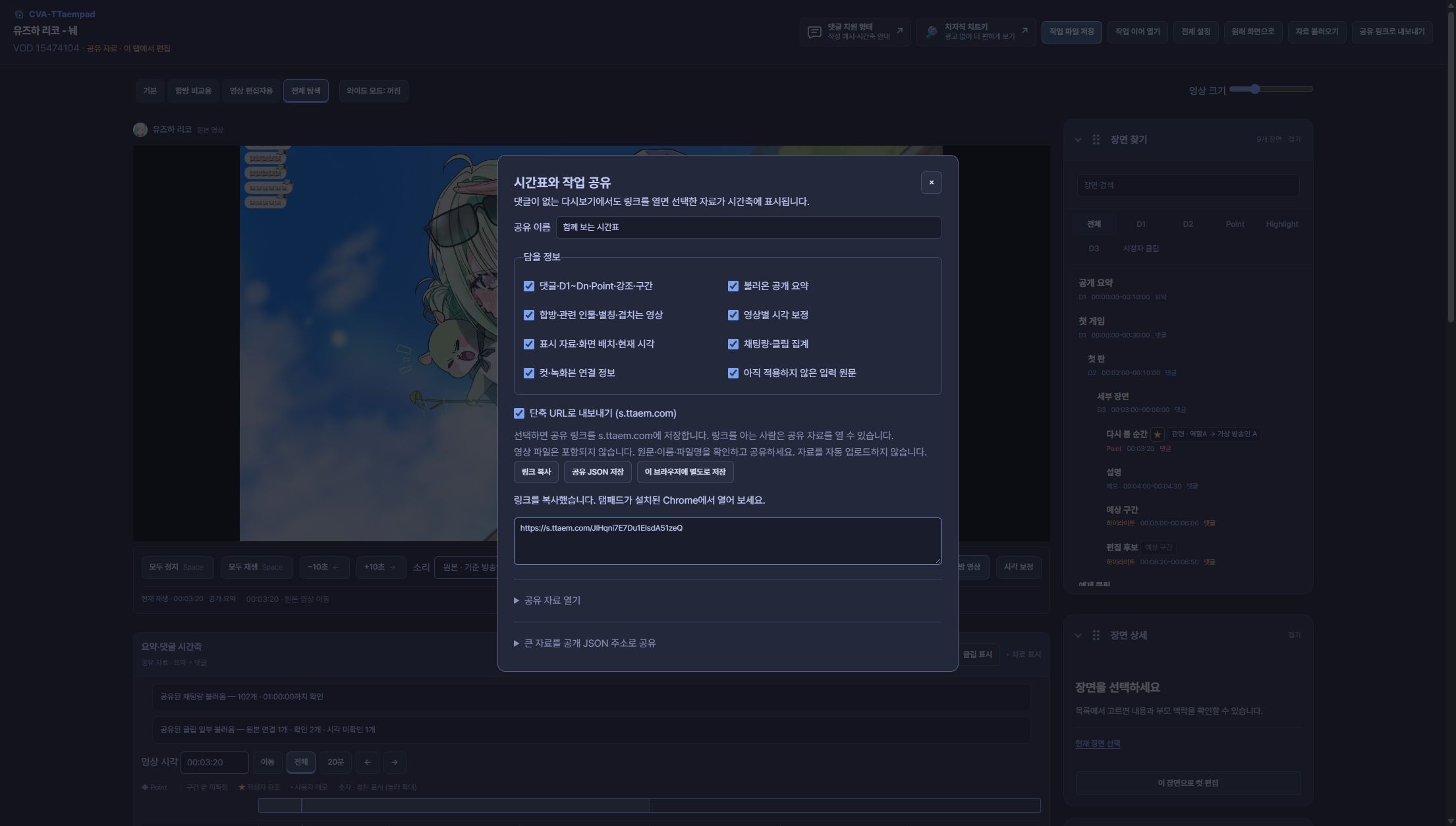Click the comment bubble icon in header
The height and width of the screenshot is (826, 1456).
click(814, 32)
